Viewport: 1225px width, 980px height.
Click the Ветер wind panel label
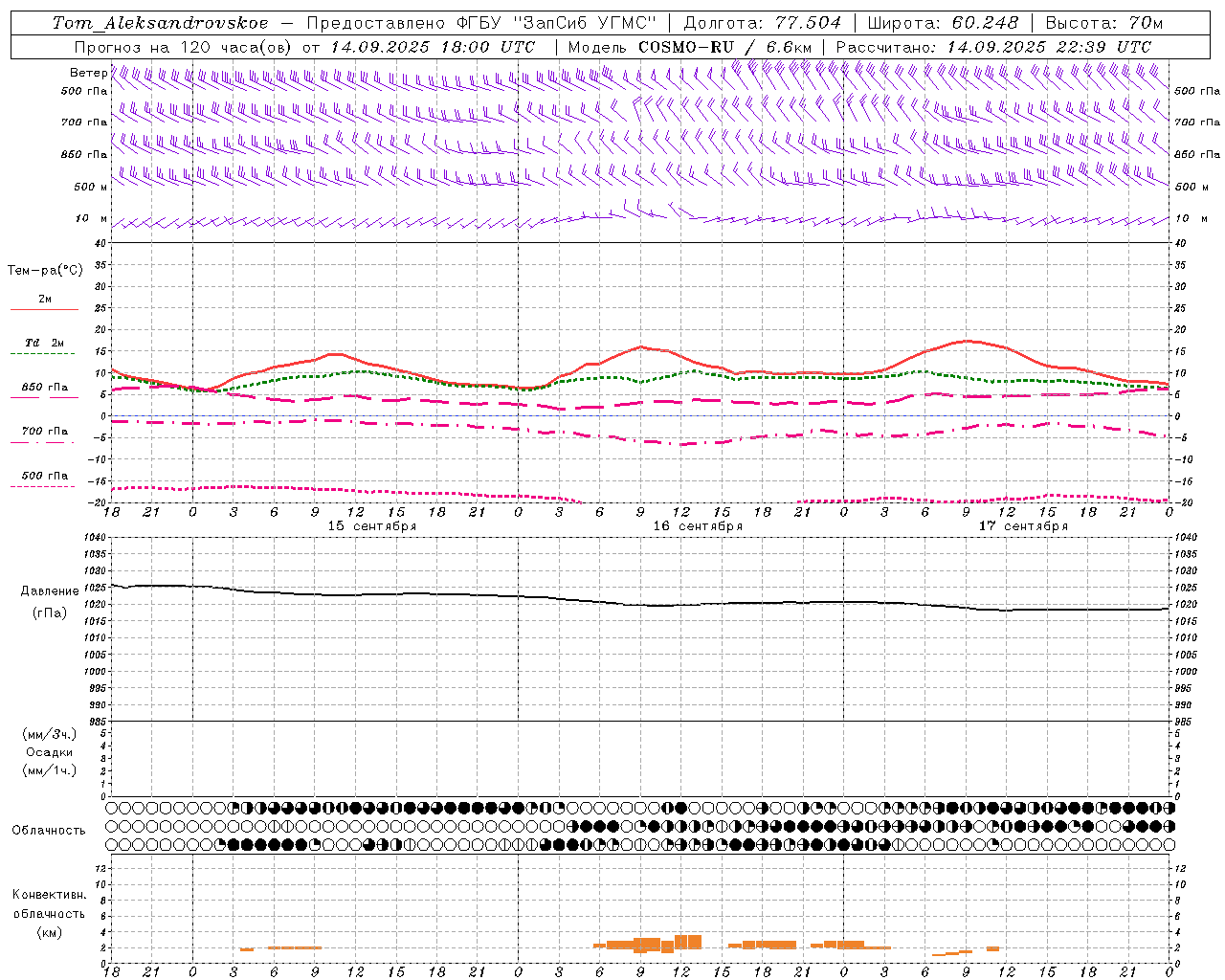(x=89, y=73)
